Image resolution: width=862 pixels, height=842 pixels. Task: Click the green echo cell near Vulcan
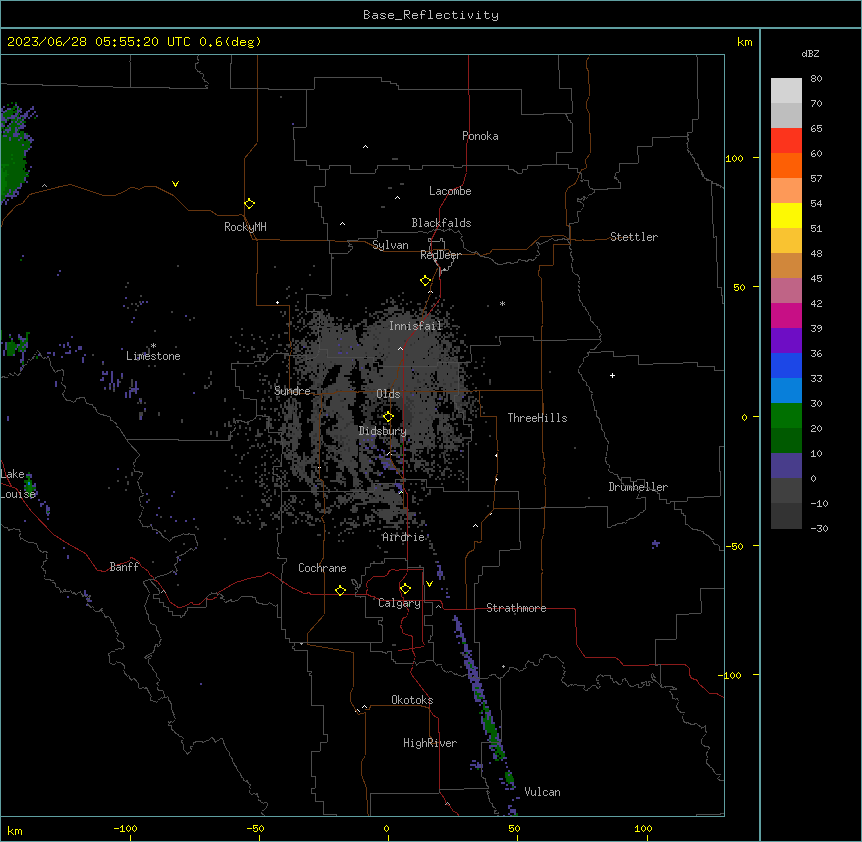click(x=509, y=777)
